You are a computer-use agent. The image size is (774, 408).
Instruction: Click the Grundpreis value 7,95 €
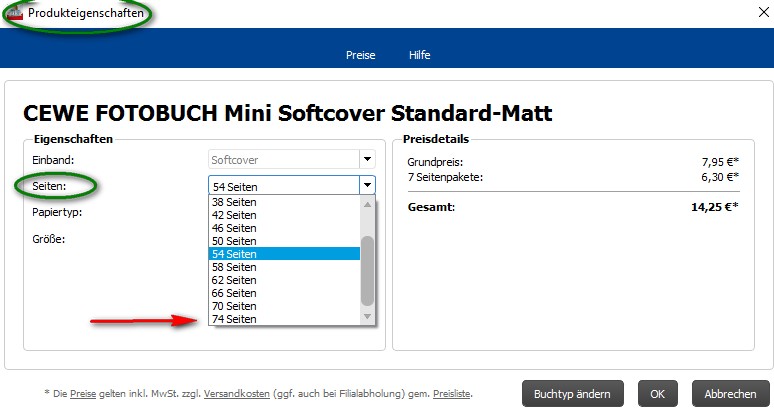point(720,162)
